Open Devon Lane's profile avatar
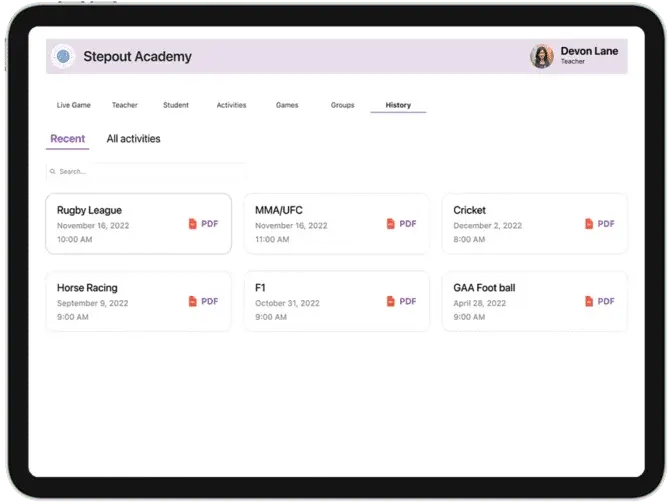Image resolution: width=669 pixels, height=504 pixels. [542, 57]
